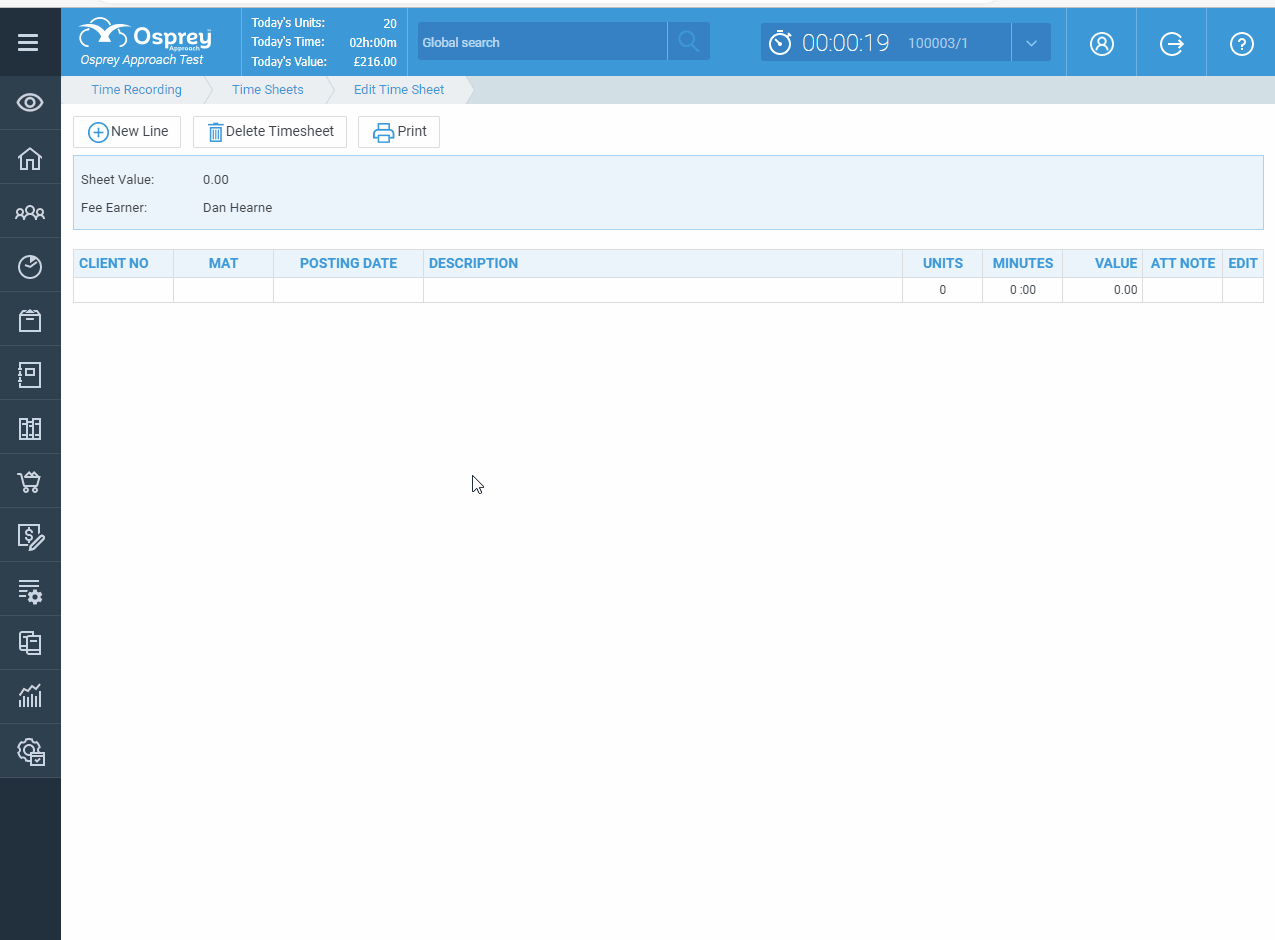
Task: Click the stopwatch timer icon
Action: 780,42
